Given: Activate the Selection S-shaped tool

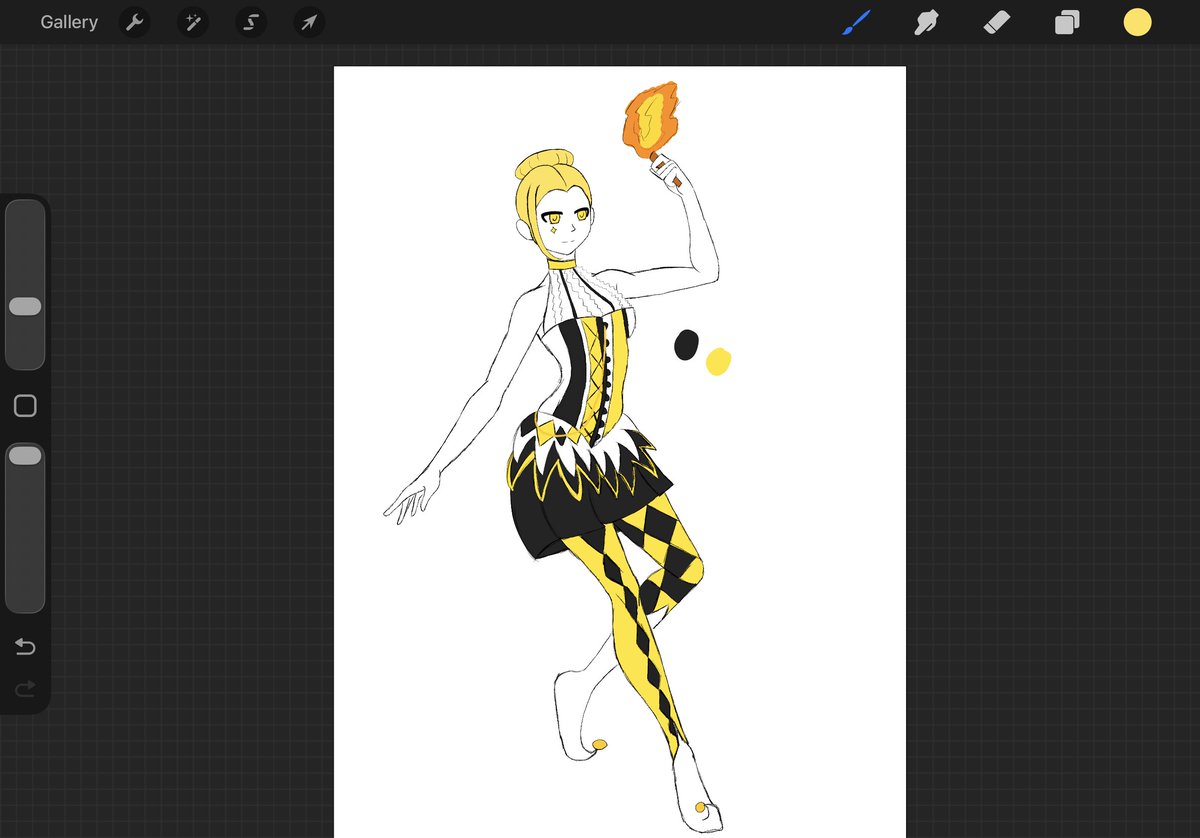Looking at the screenshot, I should pos(251,22).
